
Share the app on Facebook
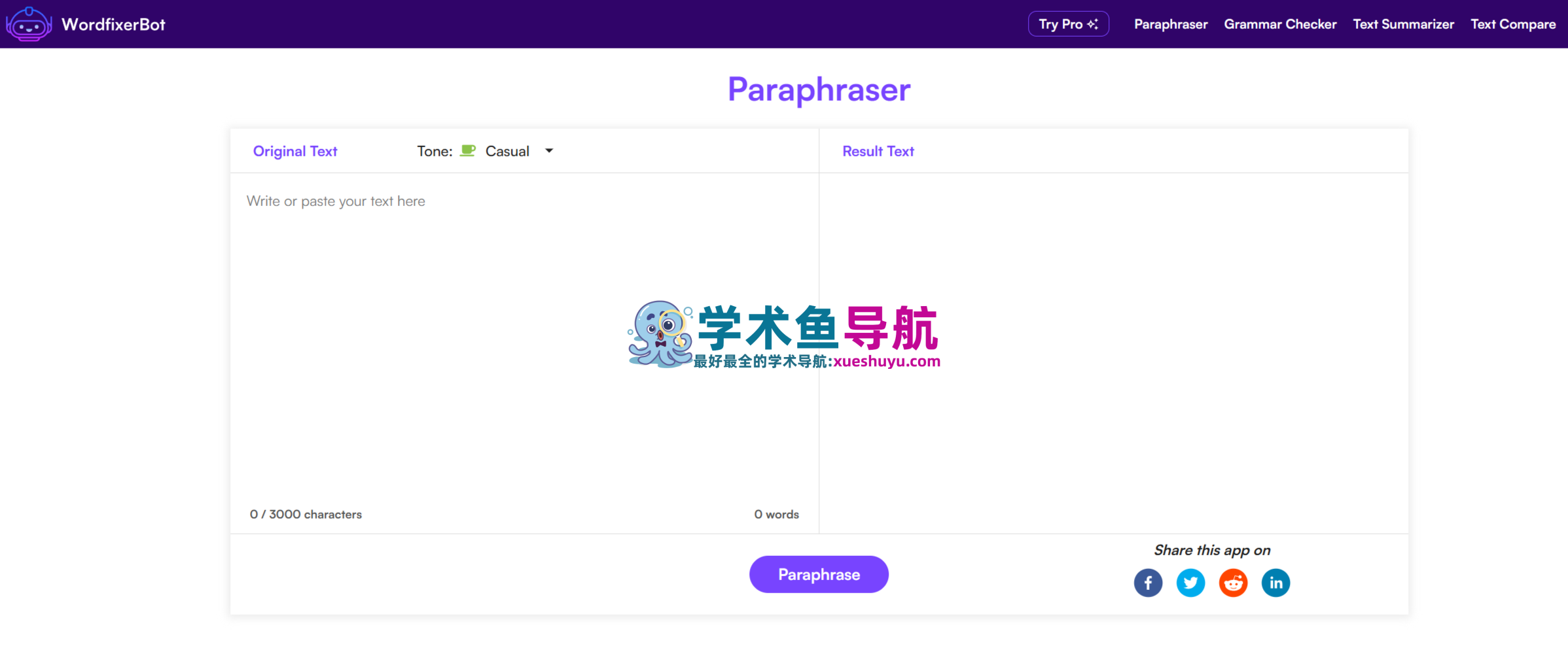click(1148, 583)
